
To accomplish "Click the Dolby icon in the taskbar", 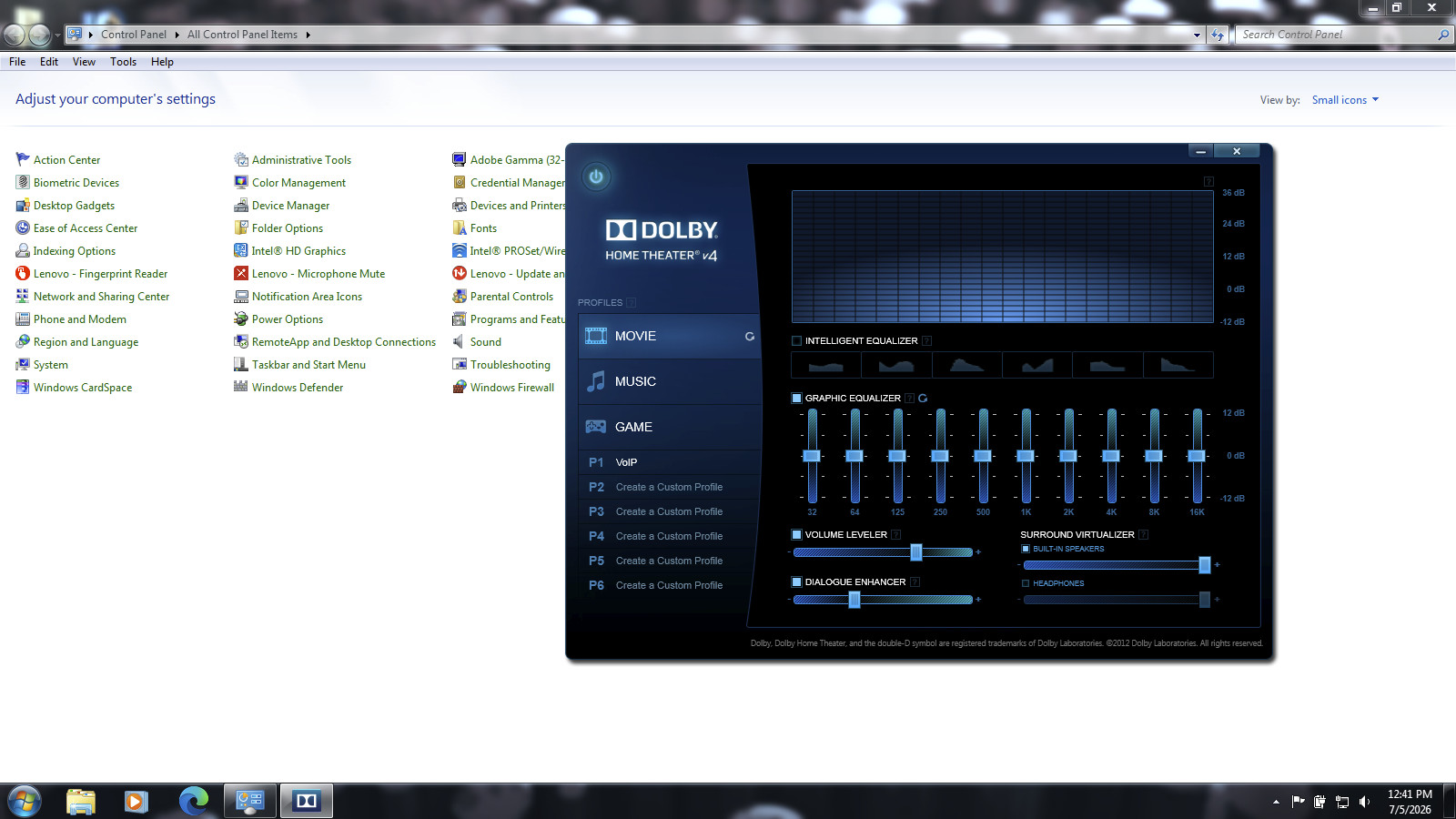I will [307, 801].
